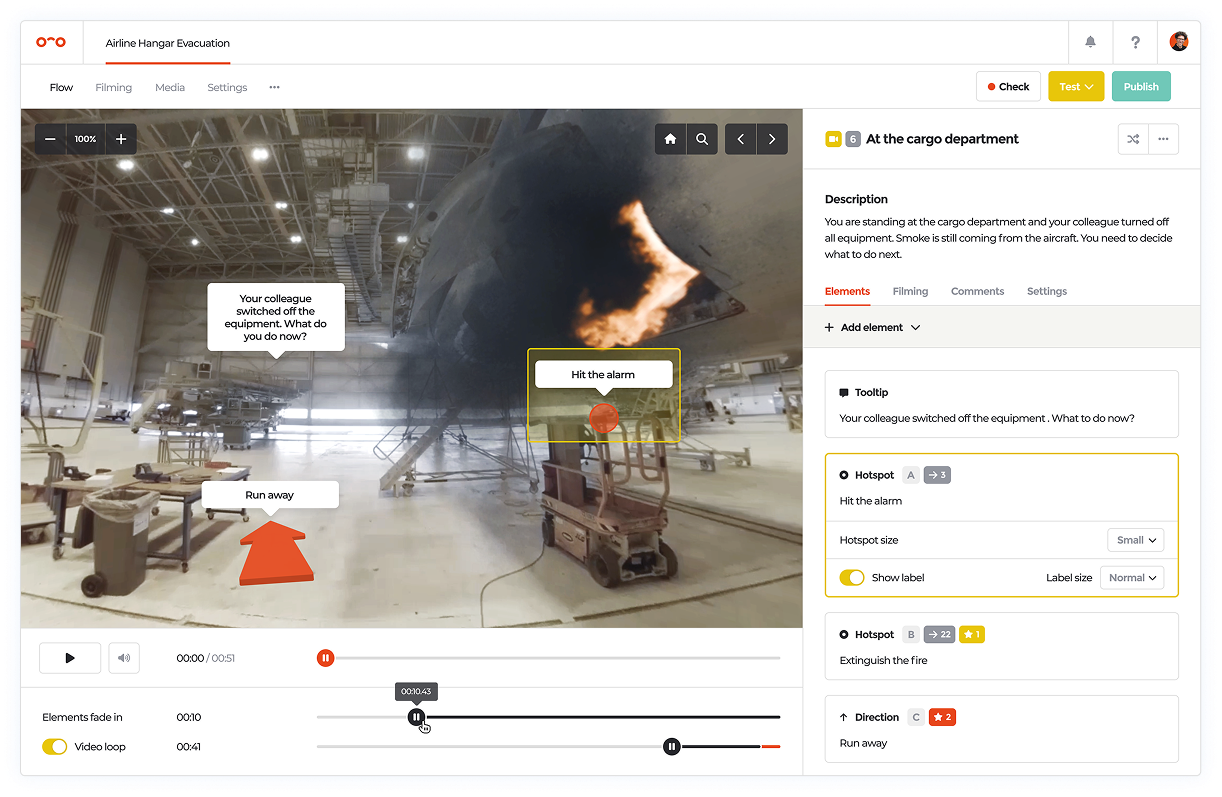Screen dimensions: 1222x797
Task: Open help question mark icon
Action: [1135, 42]
